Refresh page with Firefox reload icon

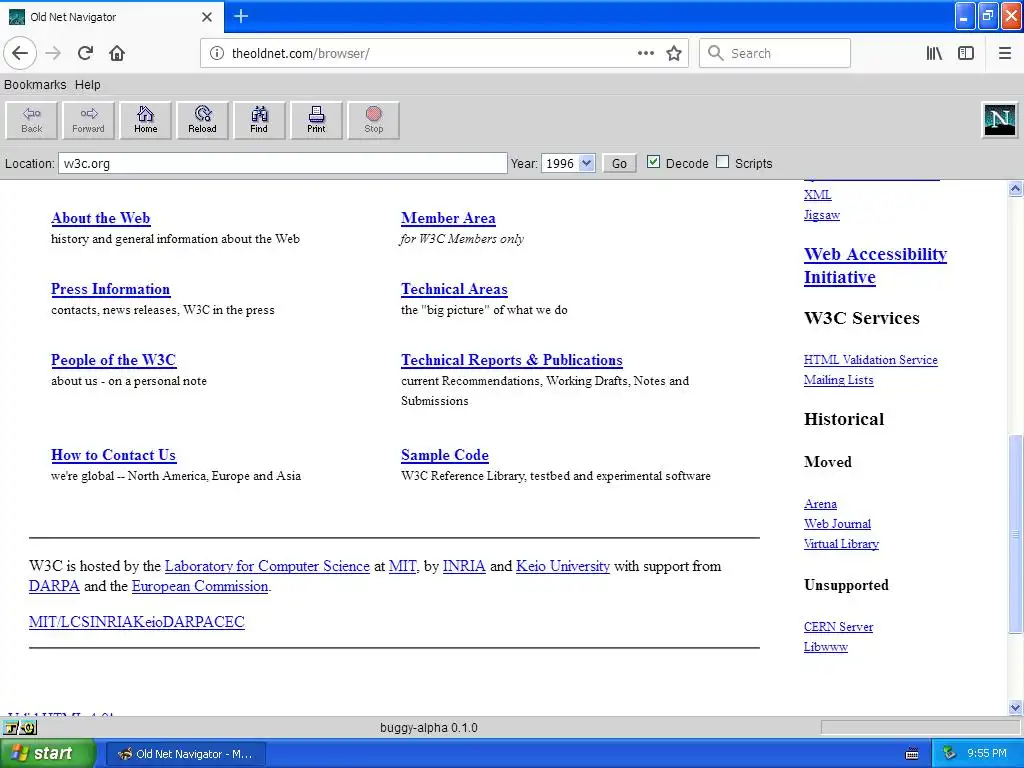86,53
